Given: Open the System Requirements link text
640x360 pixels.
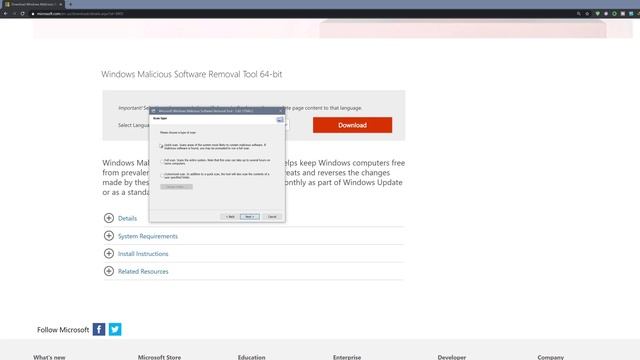Looking at the screenshot, I should click(148, 236).
